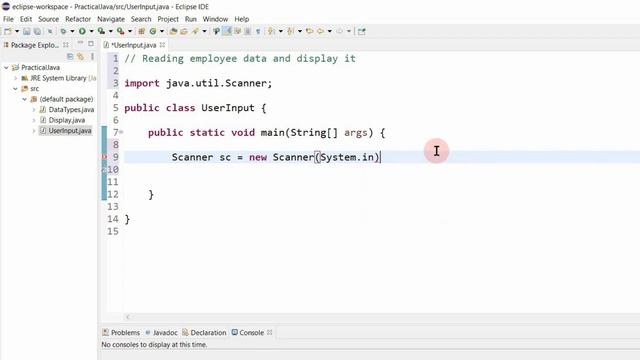Open the Debug configurations dropdown arrow
Image resolution: width=640 pixels, height=360 pixels.
(x=72, y=31)
